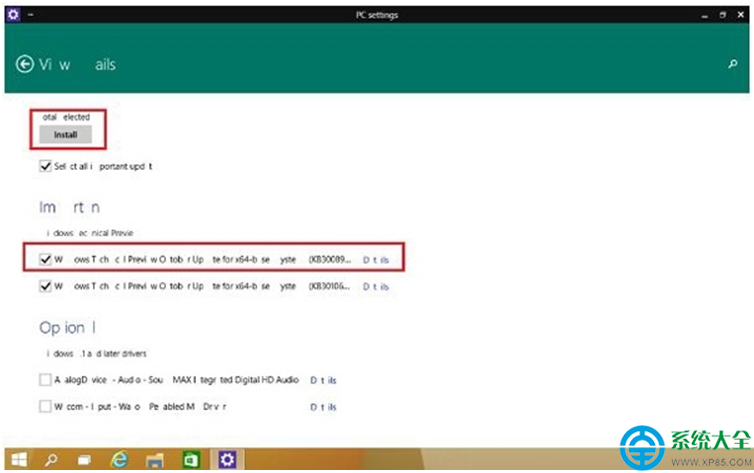View Details of the Analog Devices driver
This screenshot has width=754, height=473.
pyautogui.click(x=323, y=380)
